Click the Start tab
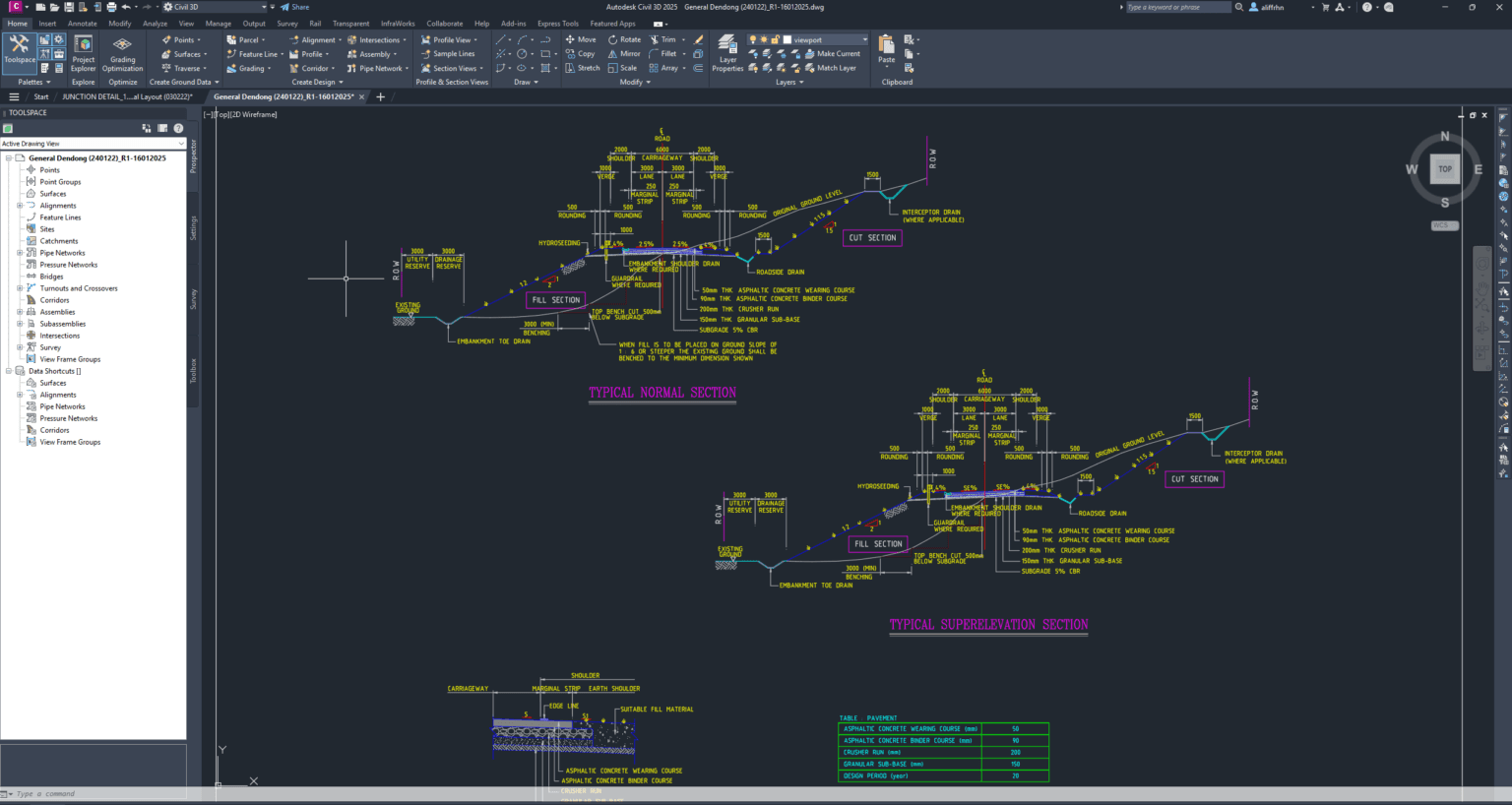 pos(41,96)
